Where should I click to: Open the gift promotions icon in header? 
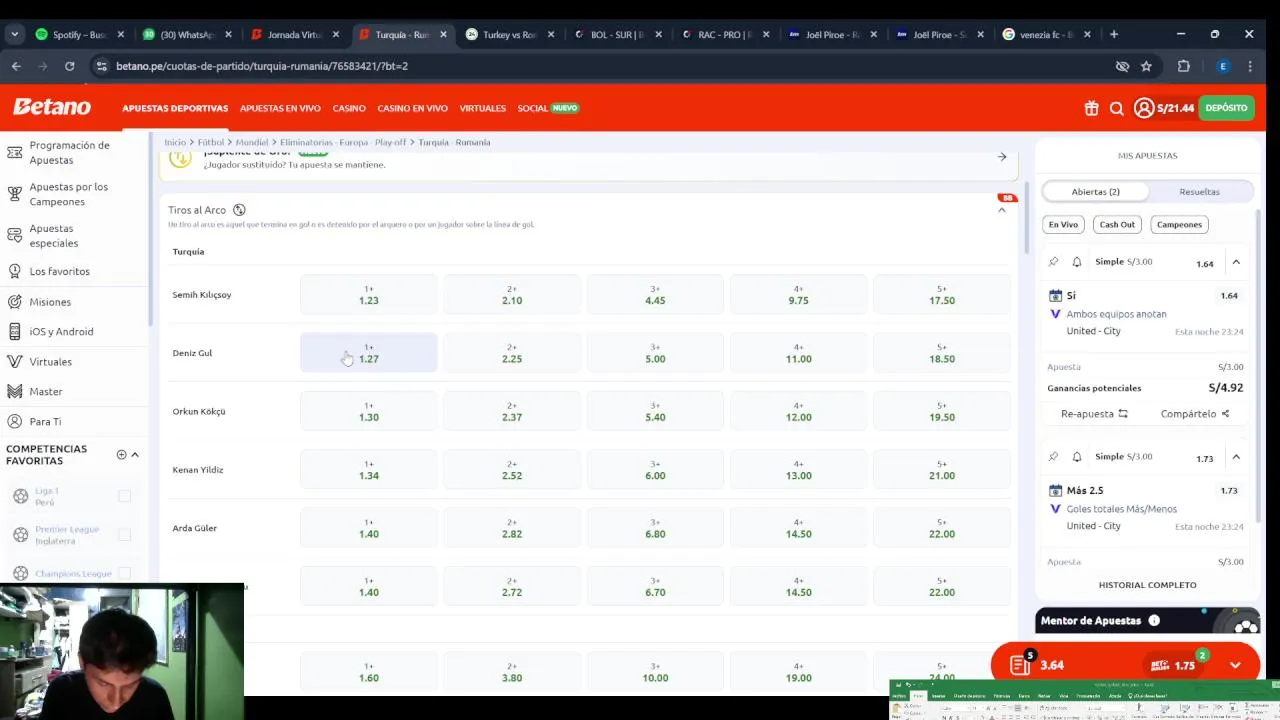pos(1091,108)
